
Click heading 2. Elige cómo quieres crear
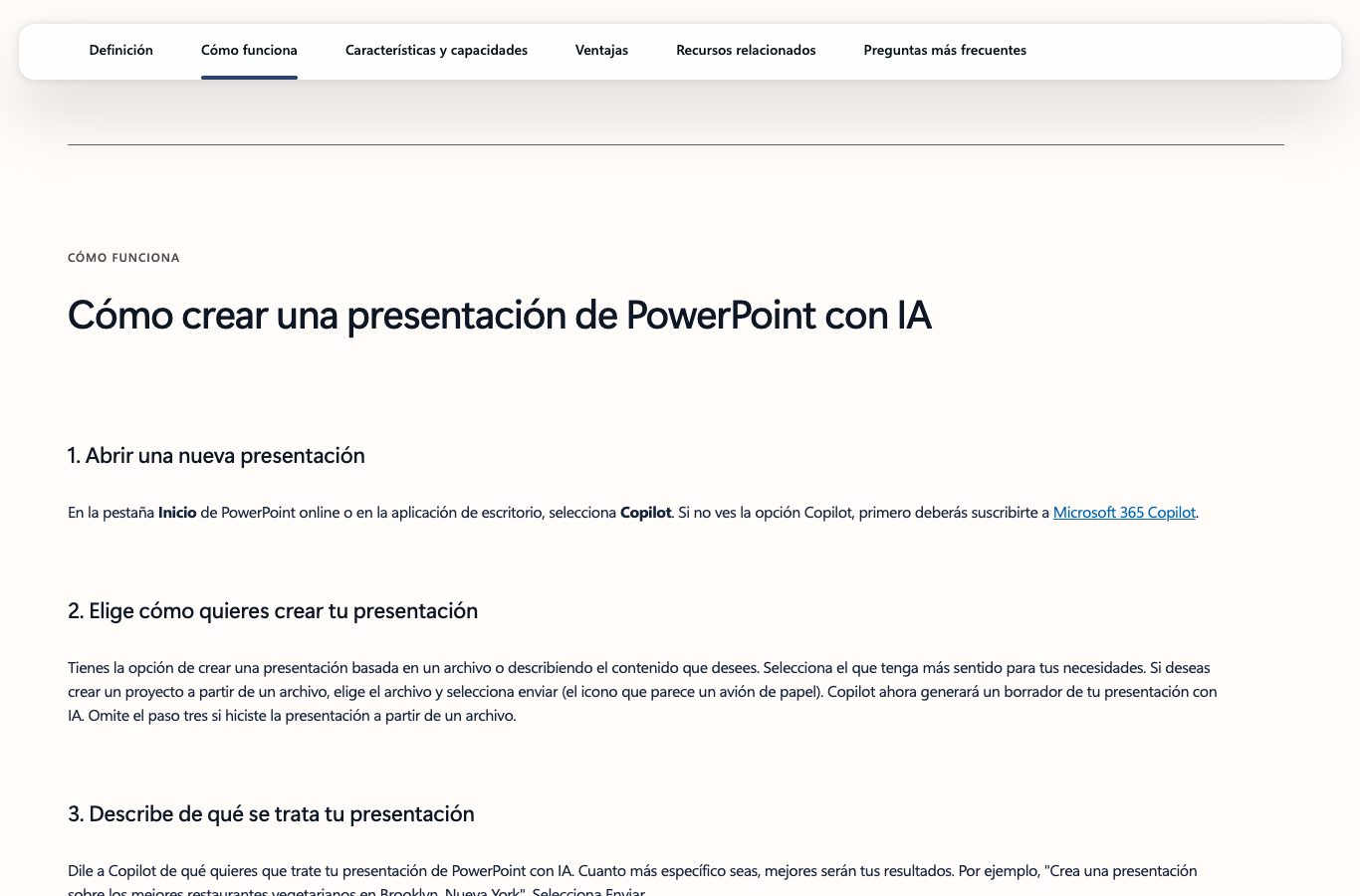point(273,611)
